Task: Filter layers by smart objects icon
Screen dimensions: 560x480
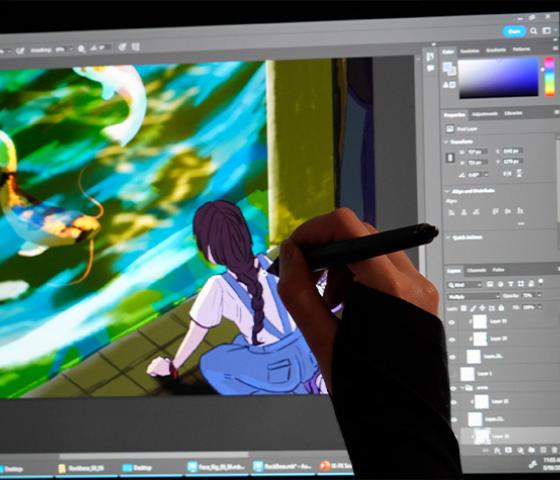Action: pos(531,284)
